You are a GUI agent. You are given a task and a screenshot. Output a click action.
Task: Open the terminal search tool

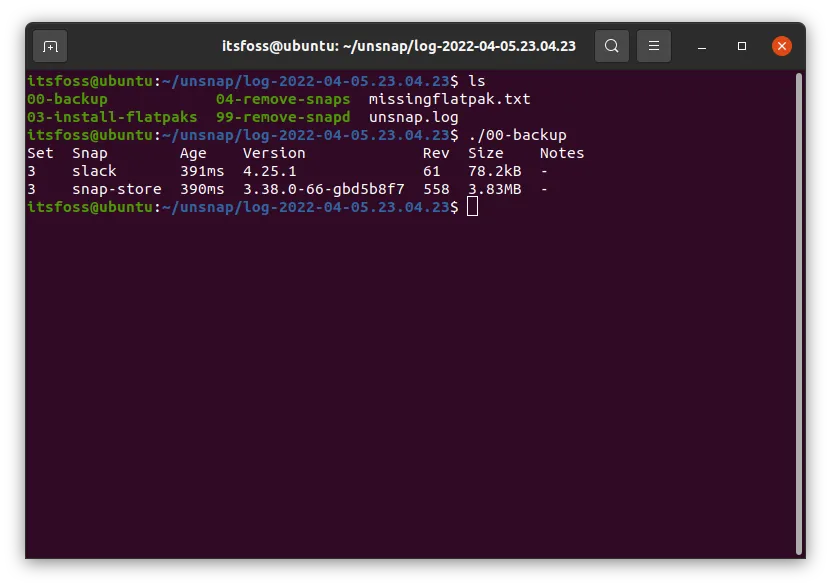612,46
